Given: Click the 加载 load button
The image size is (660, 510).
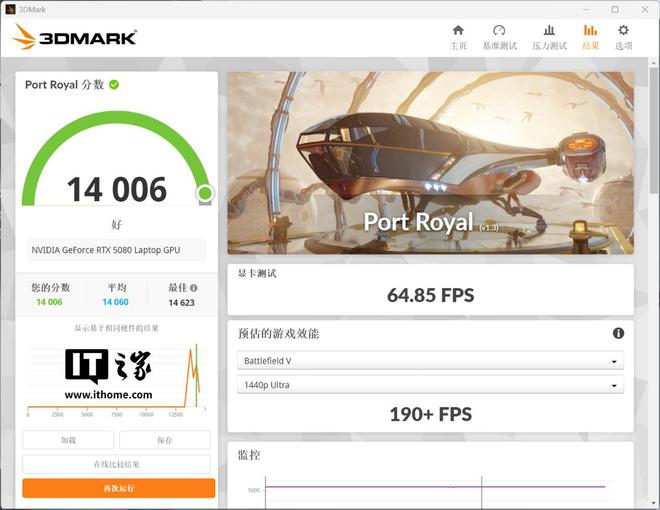Looking at the screenshot, I should pos(68,440).
